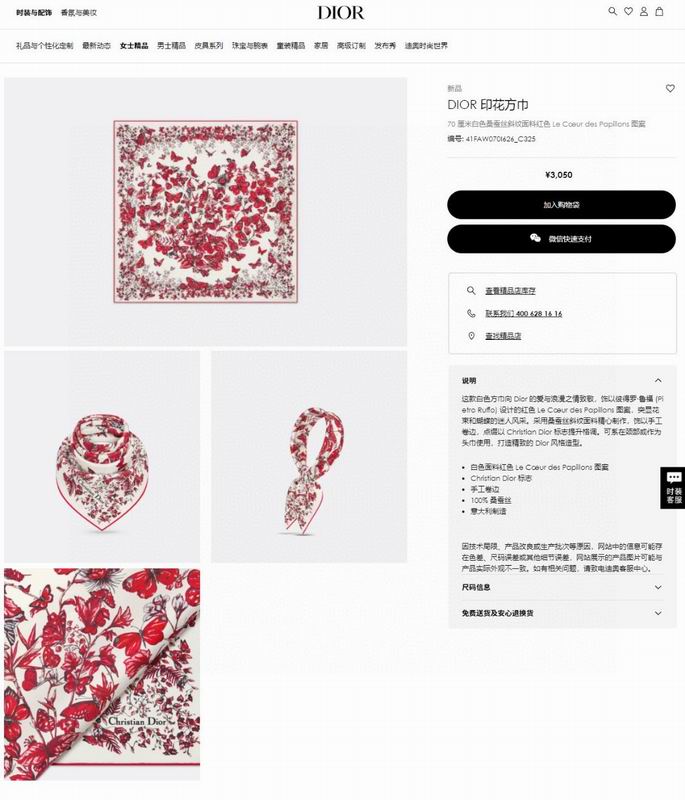Open the wishlist heart in the header
Image resolution: width=685 pixels, height=800 pixels.
pyautogui.click(x=628, y=11)
